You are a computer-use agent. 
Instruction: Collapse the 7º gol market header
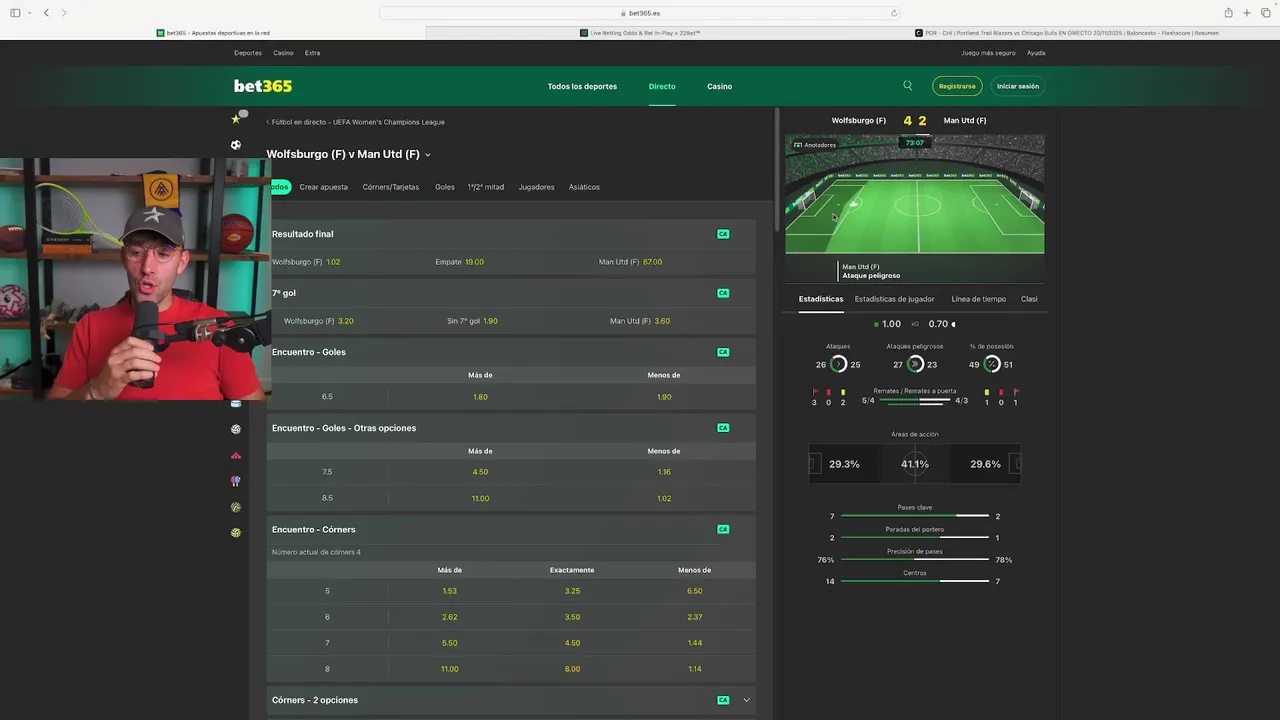(511, 293)
